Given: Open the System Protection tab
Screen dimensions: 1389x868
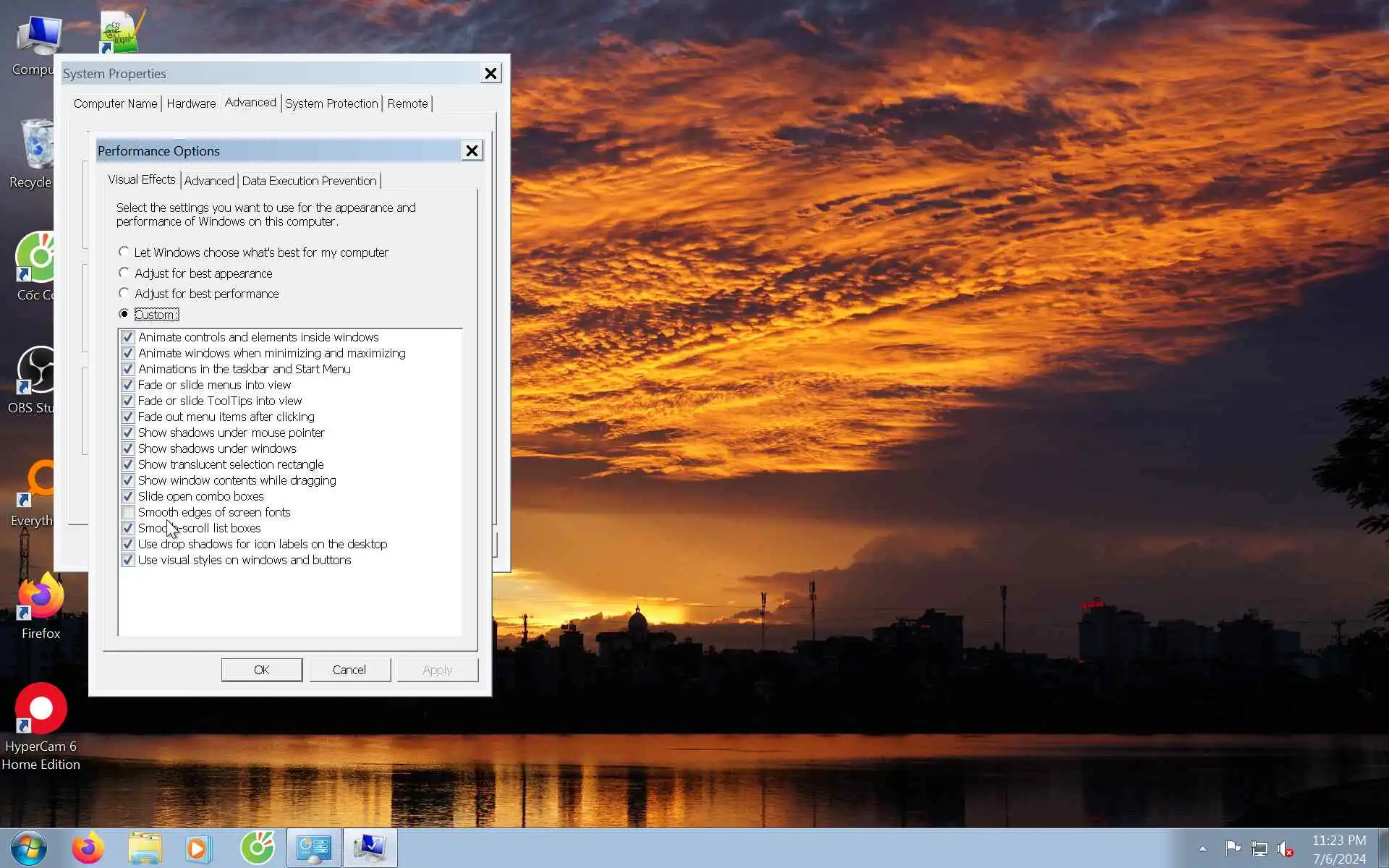Looking at the screenshot, I should [x=331, y=103].
